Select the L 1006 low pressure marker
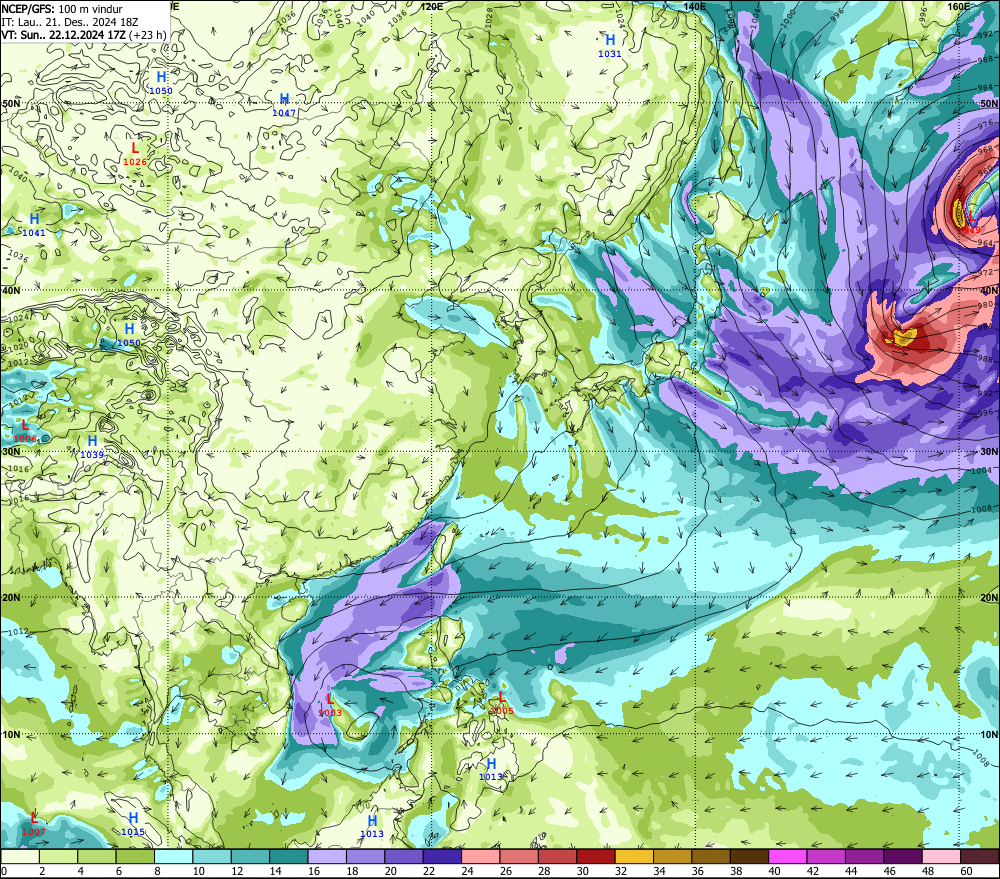Screen dimensions: 1000x879 (x=25, y=431)
